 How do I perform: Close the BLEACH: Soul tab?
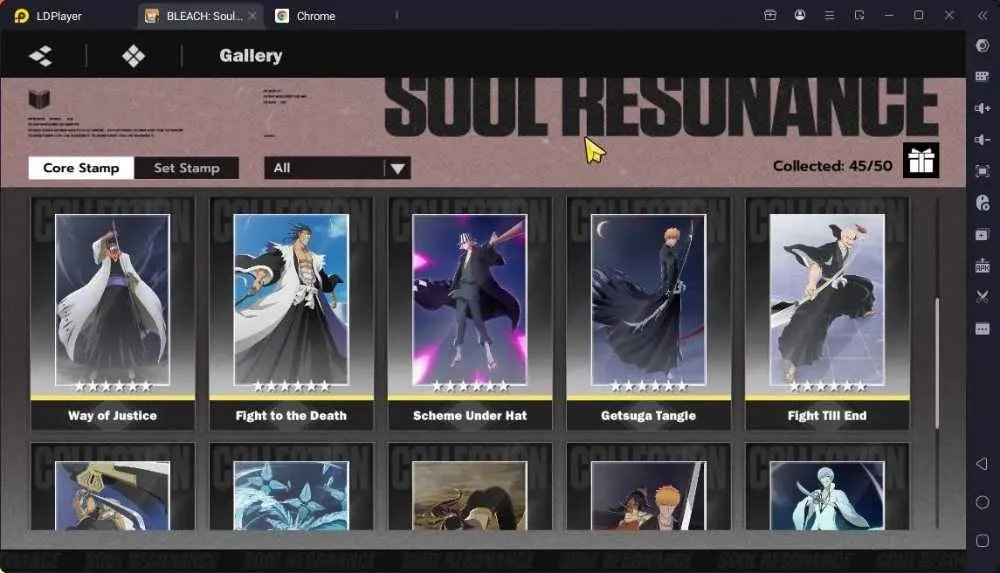point(253,16)
